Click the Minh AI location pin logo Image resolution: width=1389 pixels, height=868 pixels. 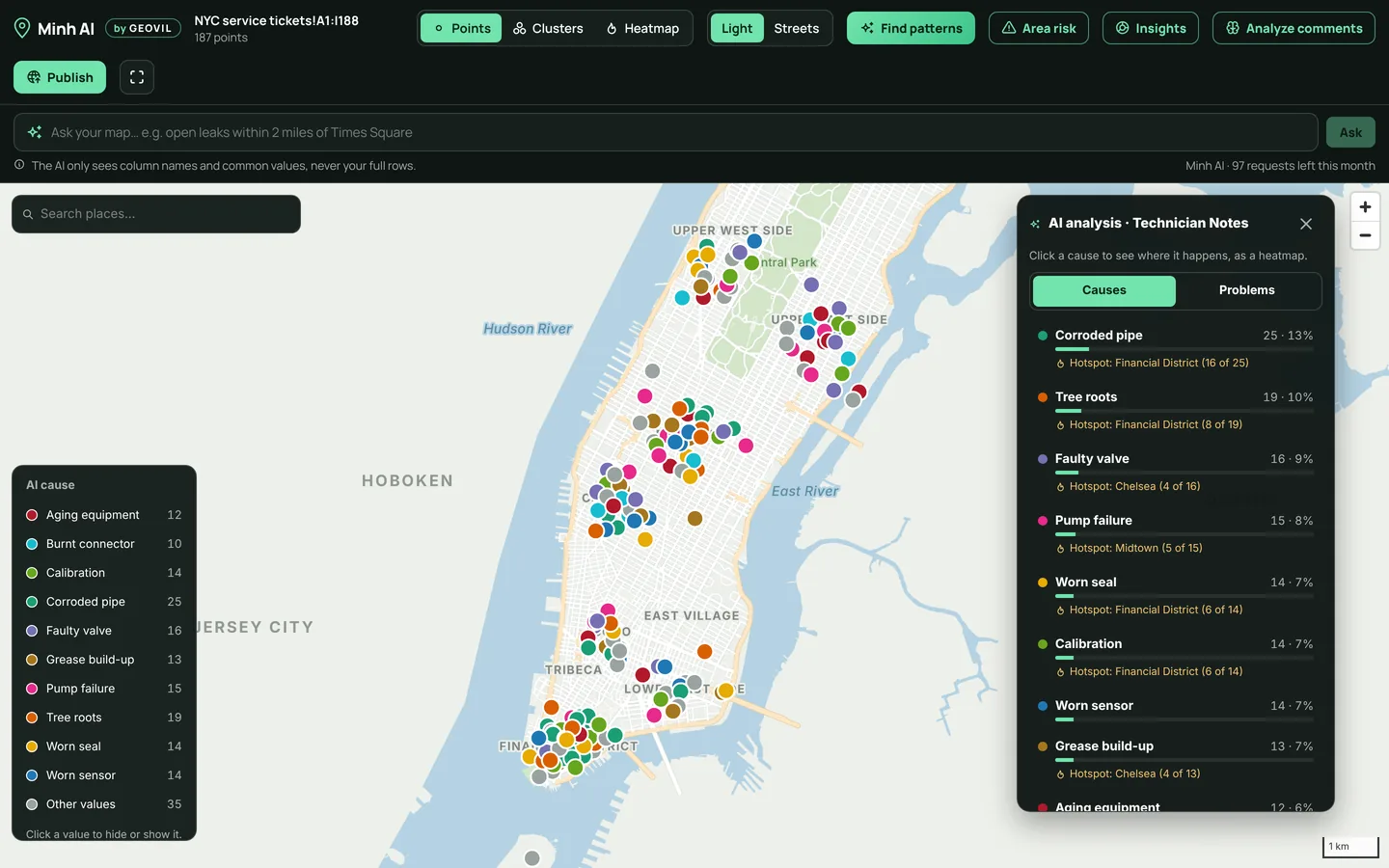(22, 29)
